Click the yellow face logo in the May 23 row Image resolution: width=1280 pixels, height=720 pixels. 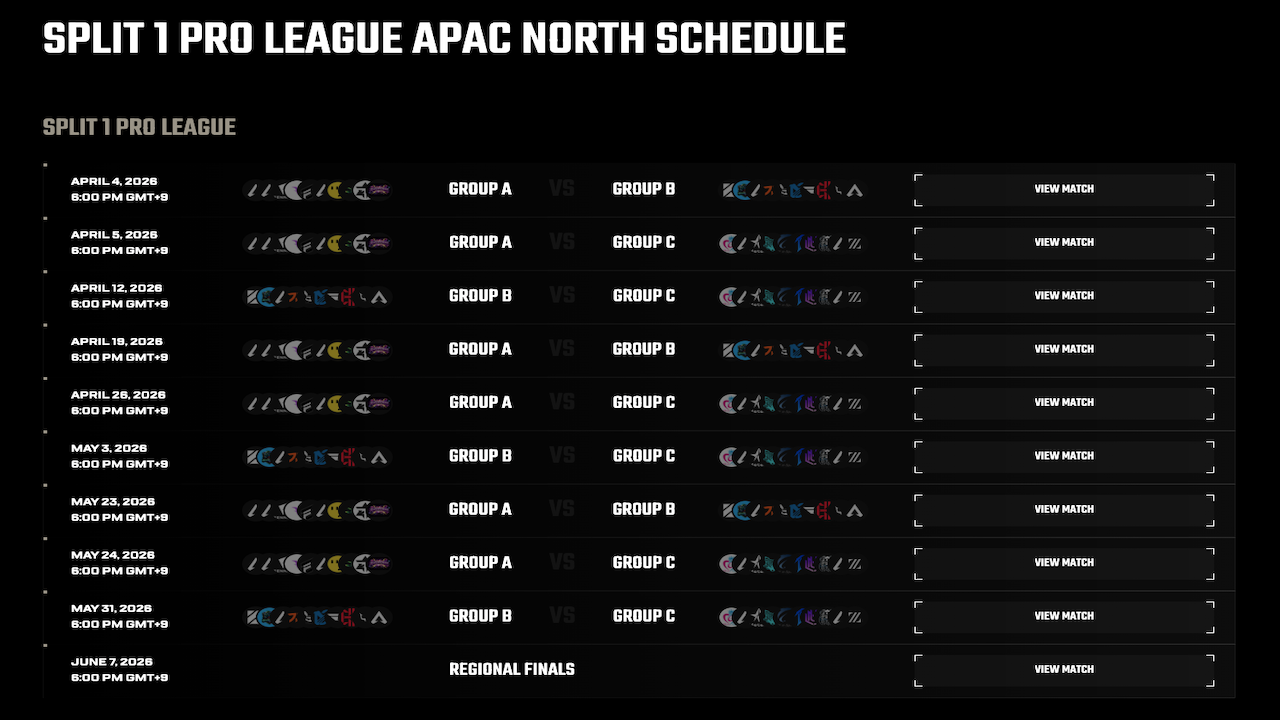335,509
